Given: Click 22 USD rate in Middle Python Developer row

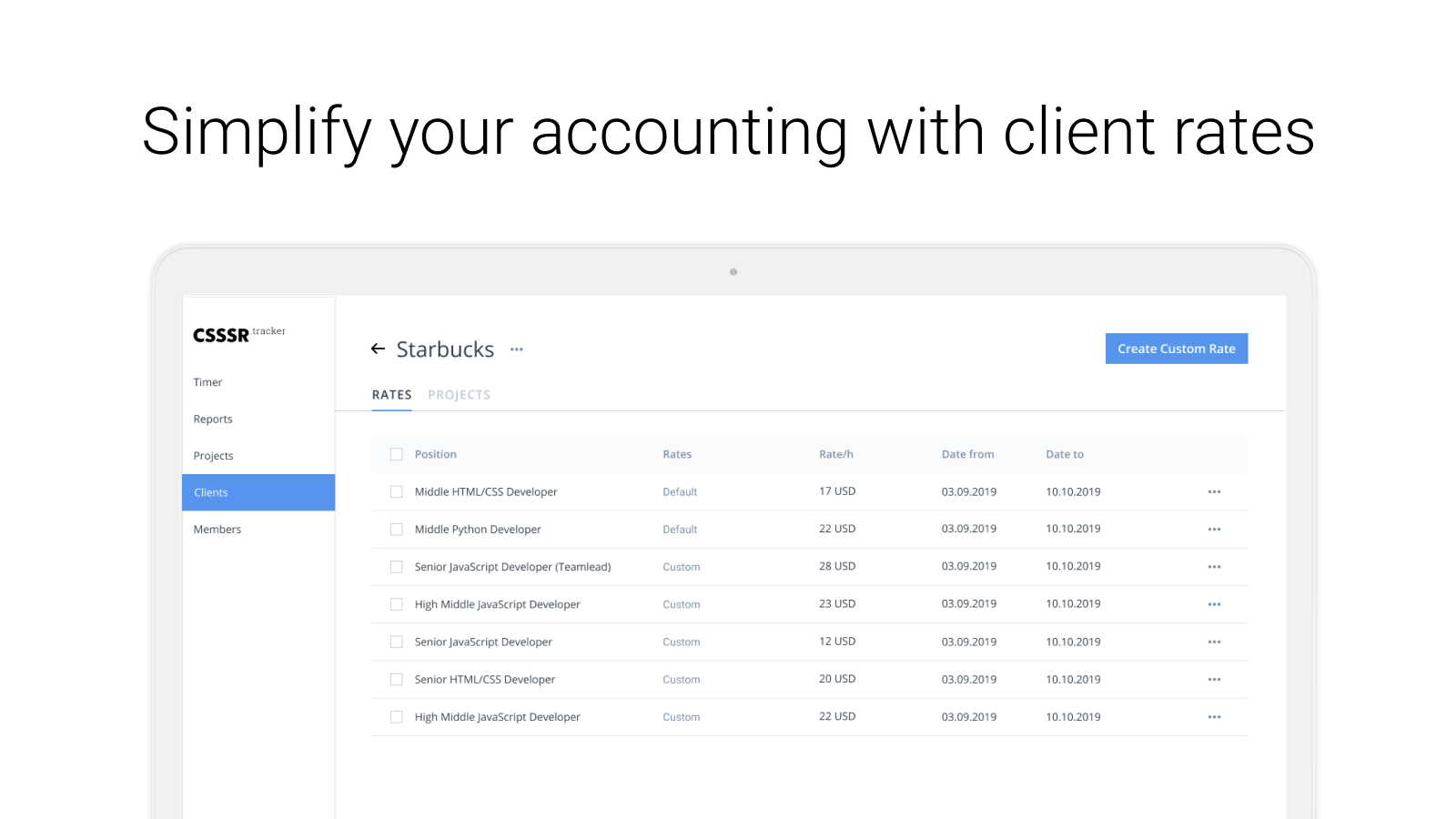Looking at the screenshot, I should tap(837, 529).
